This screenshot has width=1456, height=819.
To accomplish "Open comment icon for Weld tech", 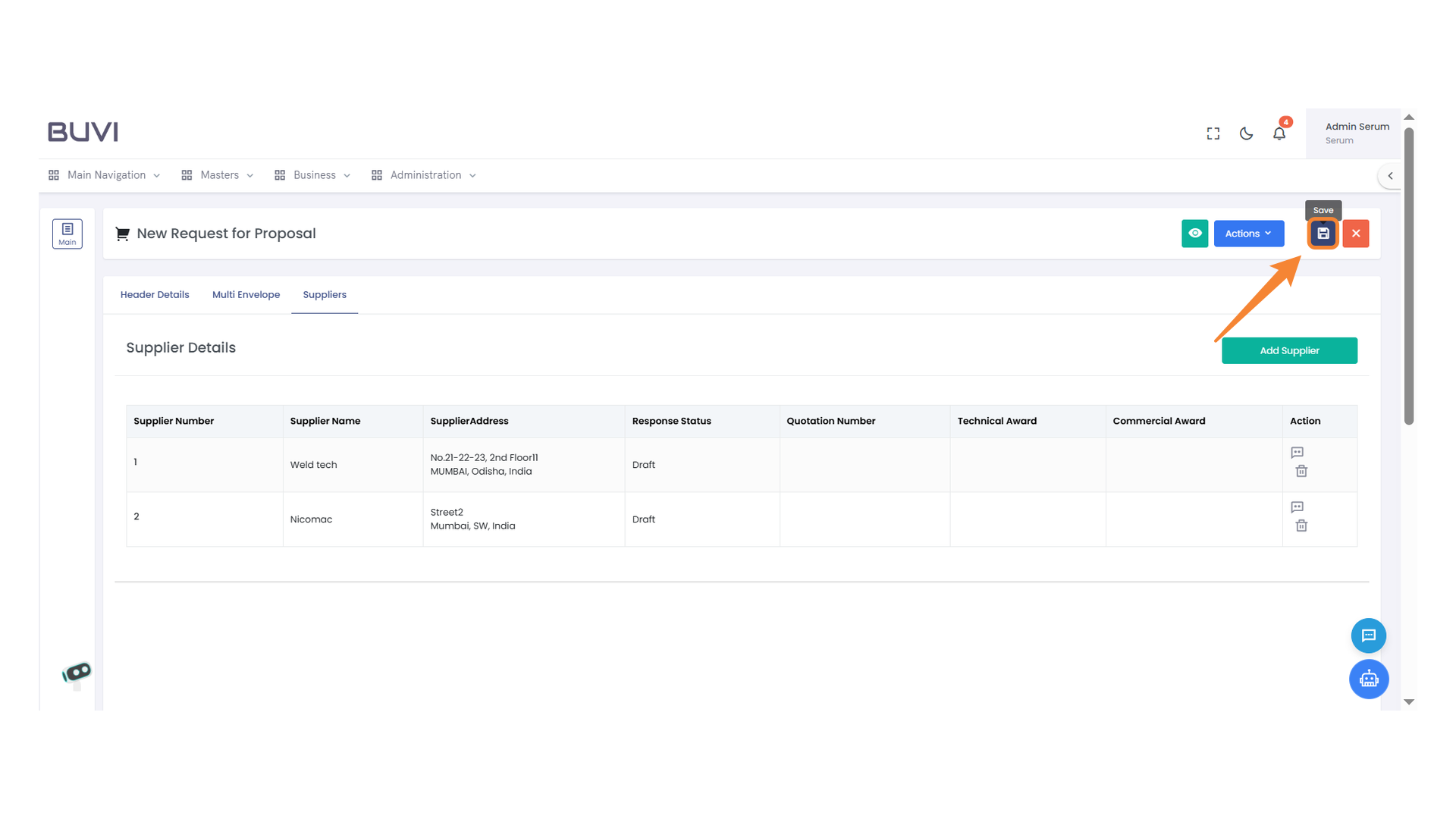I will [1297, 453].
